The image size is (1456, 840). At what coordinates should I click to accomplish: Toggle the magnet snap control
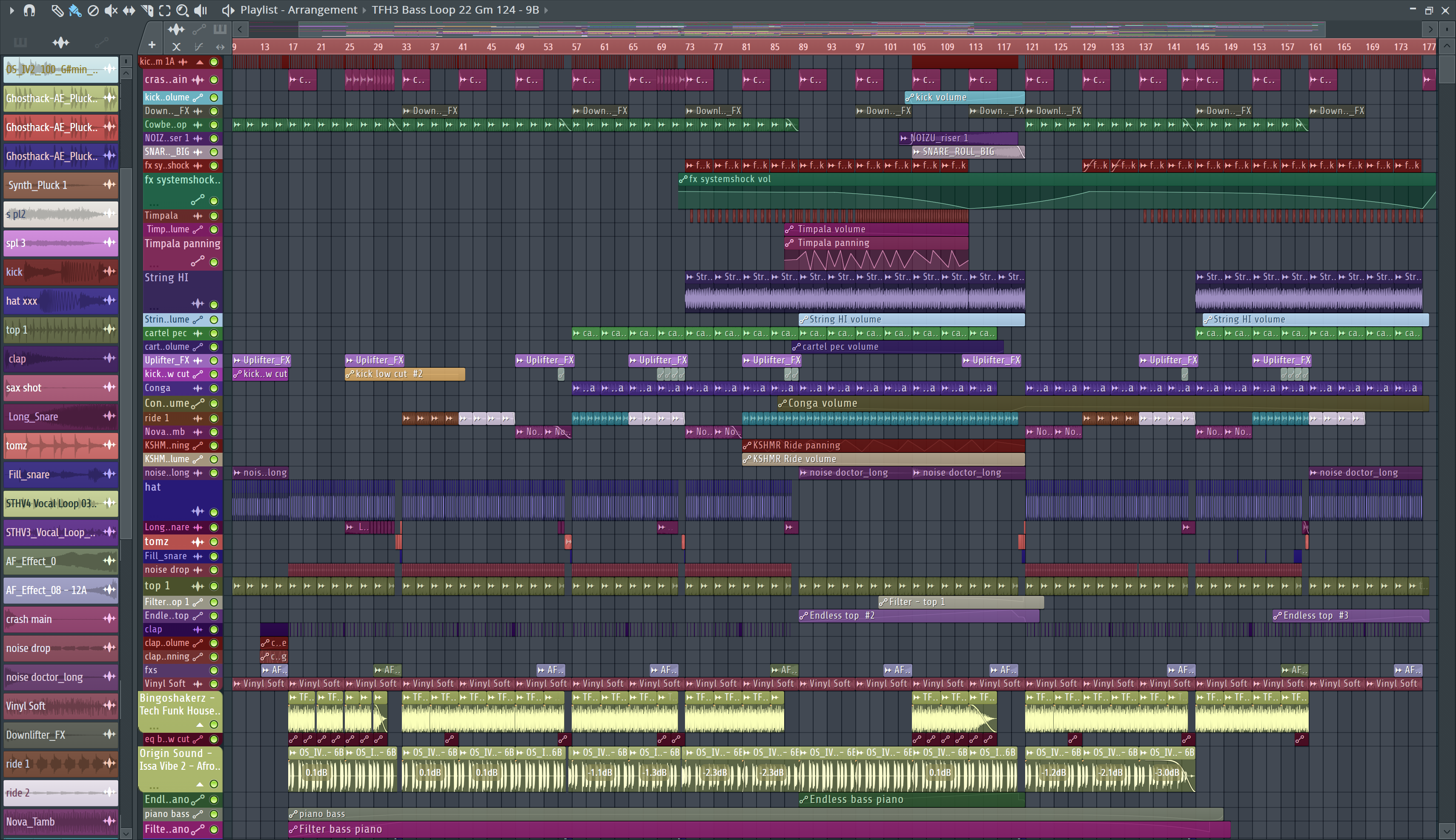(29, 10)
